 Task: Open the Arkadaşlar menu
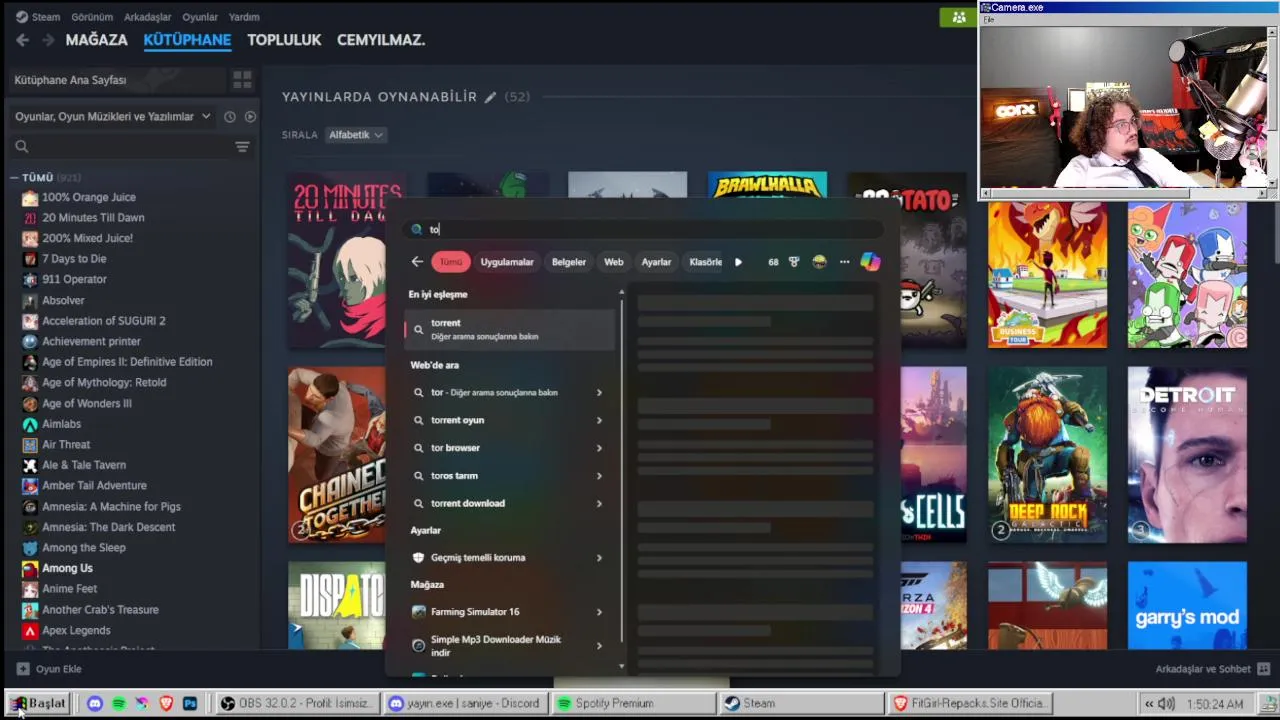pos(148,17)
